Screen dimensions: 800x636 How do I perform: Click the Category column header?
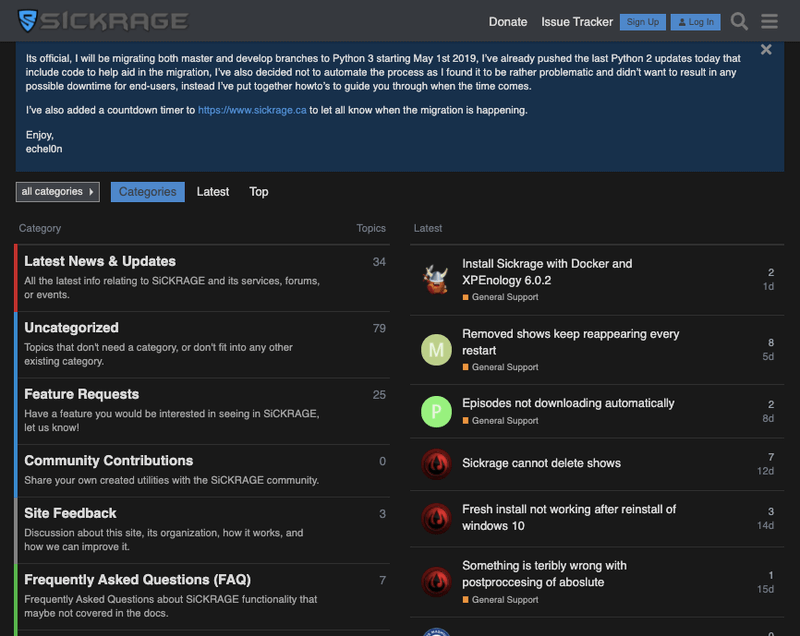pyautogui.click(x=40, y=228)
